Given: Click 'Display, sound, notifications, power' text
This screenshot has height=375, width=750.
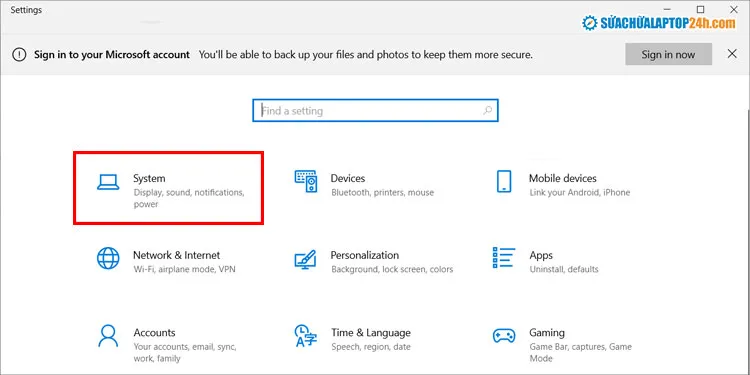Looking at the screenshot, I should point(189,198).
